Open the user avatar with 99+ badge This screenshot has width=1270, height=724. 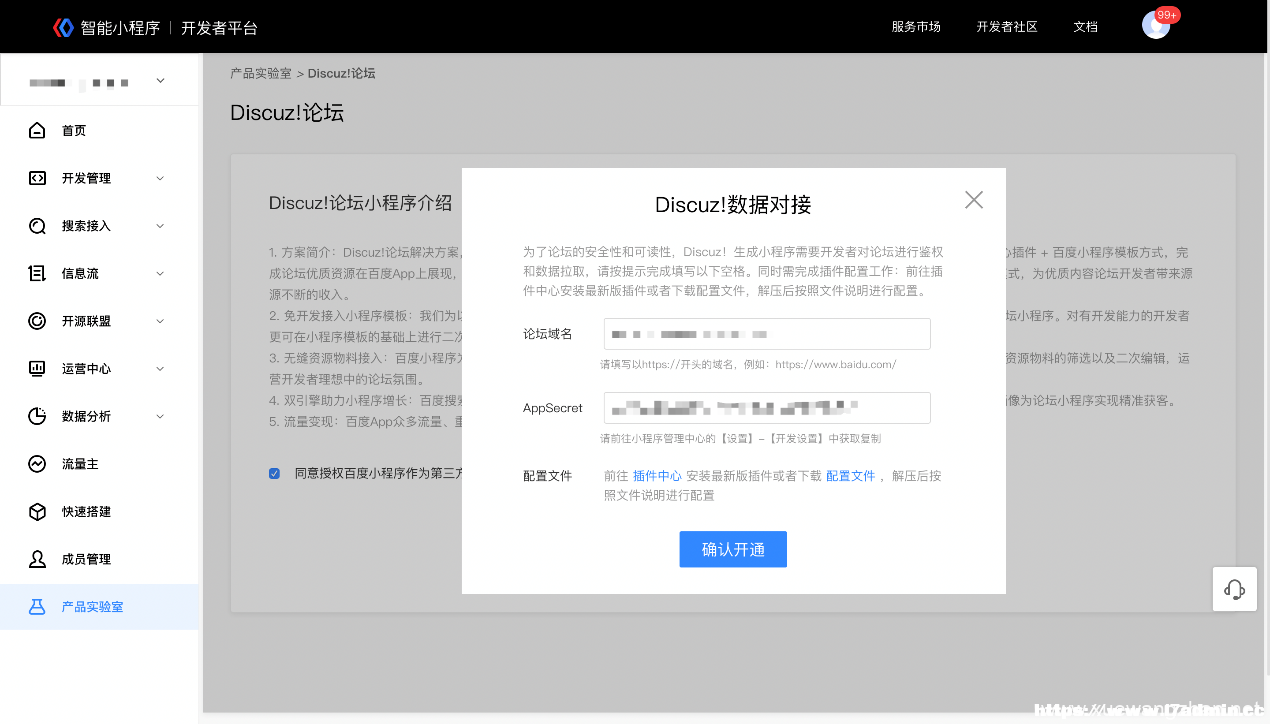[x=1156, y=25]
